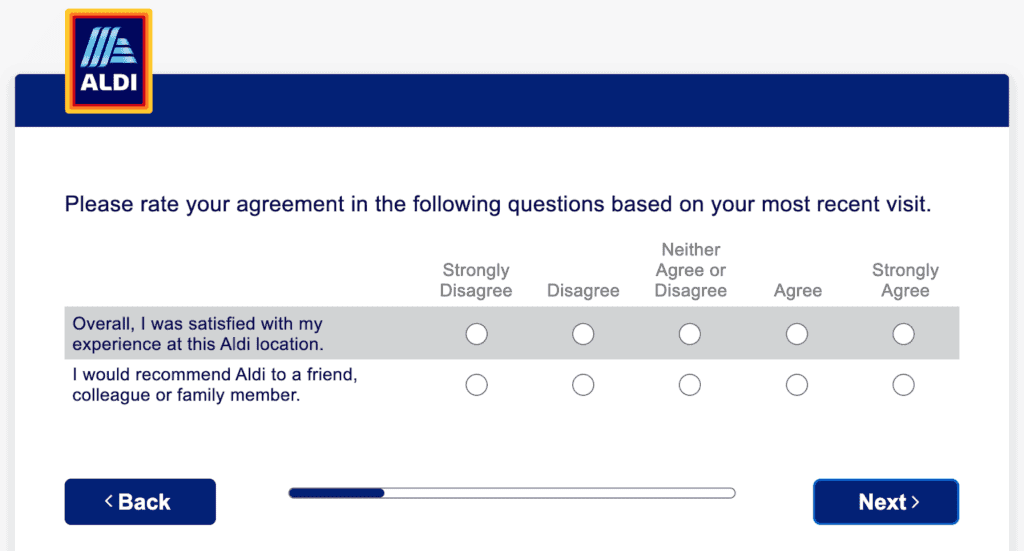Click the survey progress bar
Screen dimensions: 1024x551
tap(511, 493)
